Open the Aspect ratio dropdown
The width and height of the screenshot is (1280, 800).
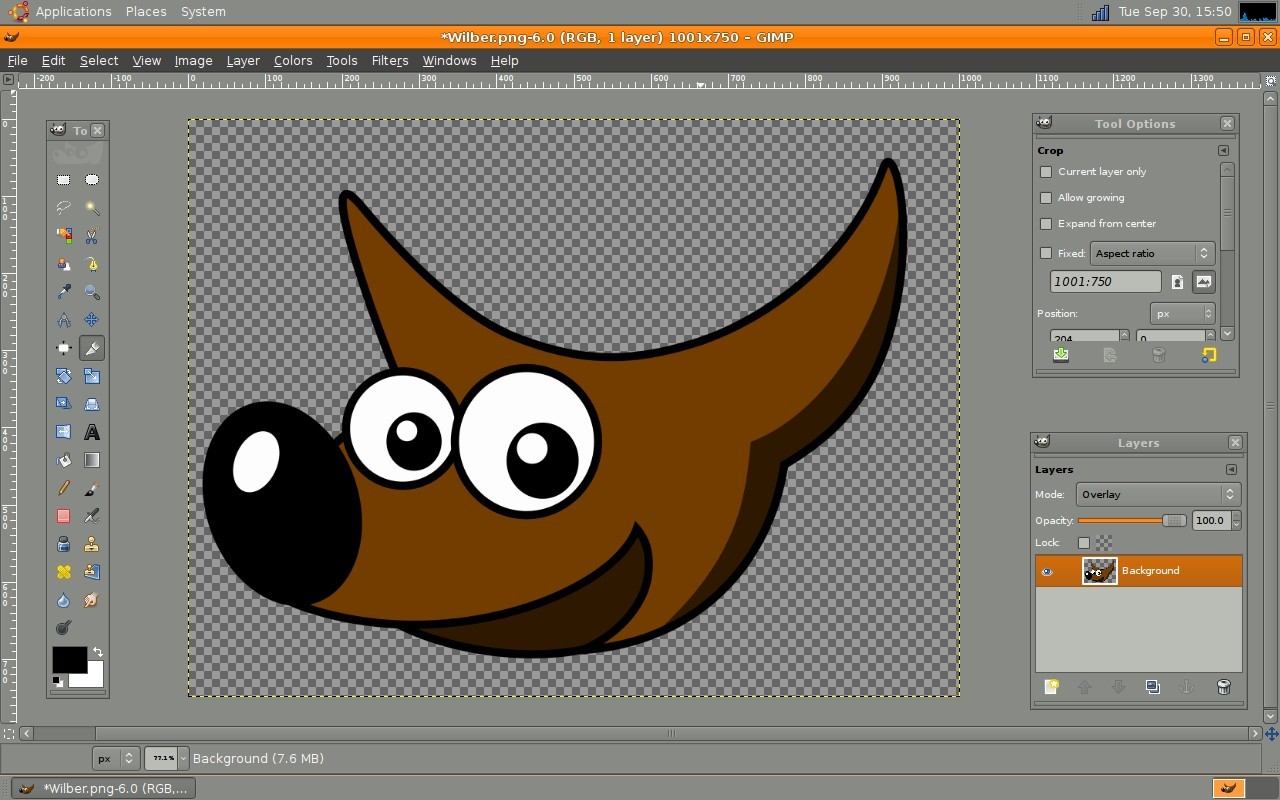pyautogui.click(x=1152, y=254)
